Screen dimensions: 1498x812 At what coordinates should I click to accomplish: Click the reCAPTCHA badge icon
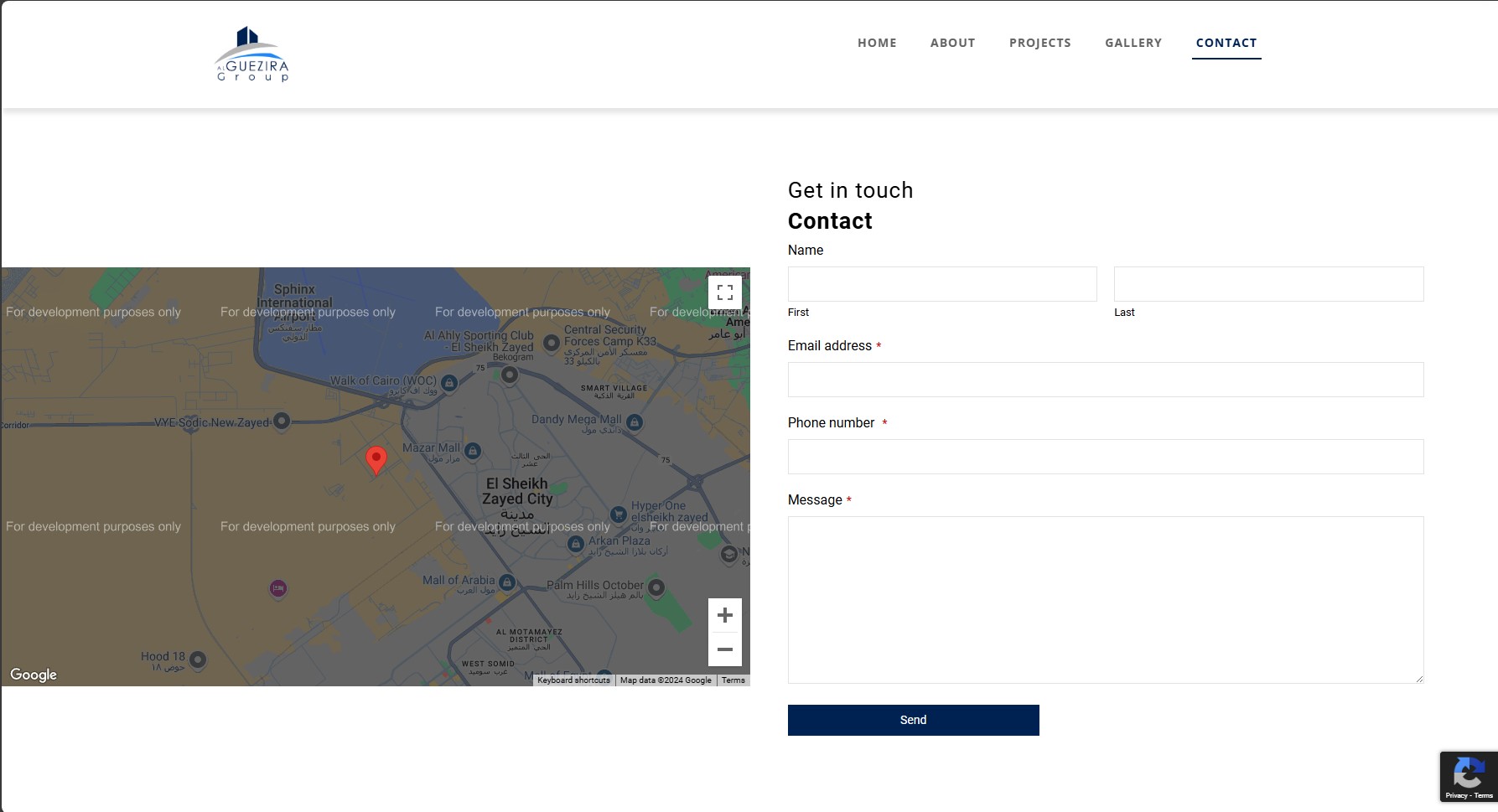click(x=1469, y=773)
